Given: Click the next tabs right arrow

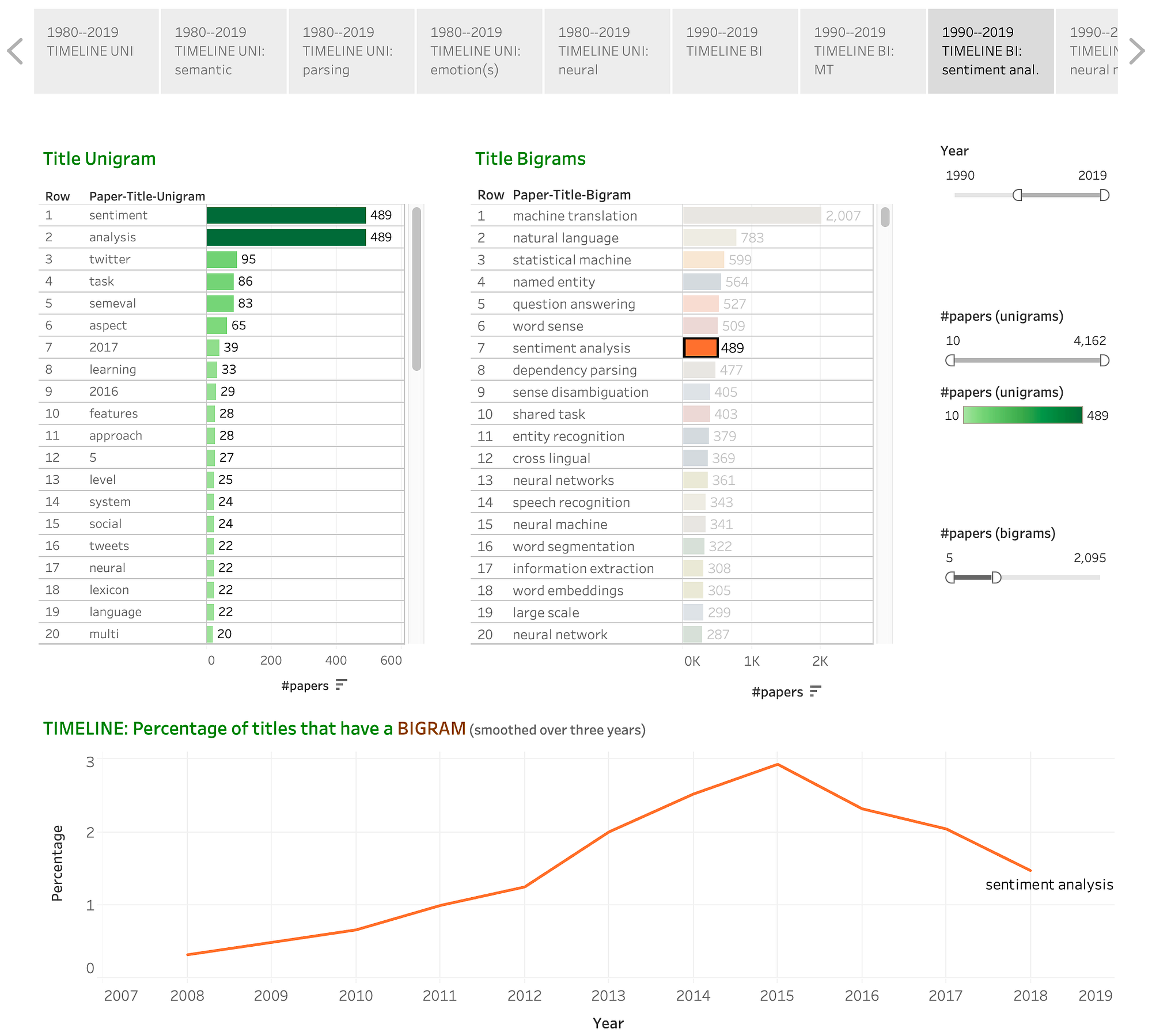Looking at the screenshot, I should pyautogui.click(x=1136, y=51).
